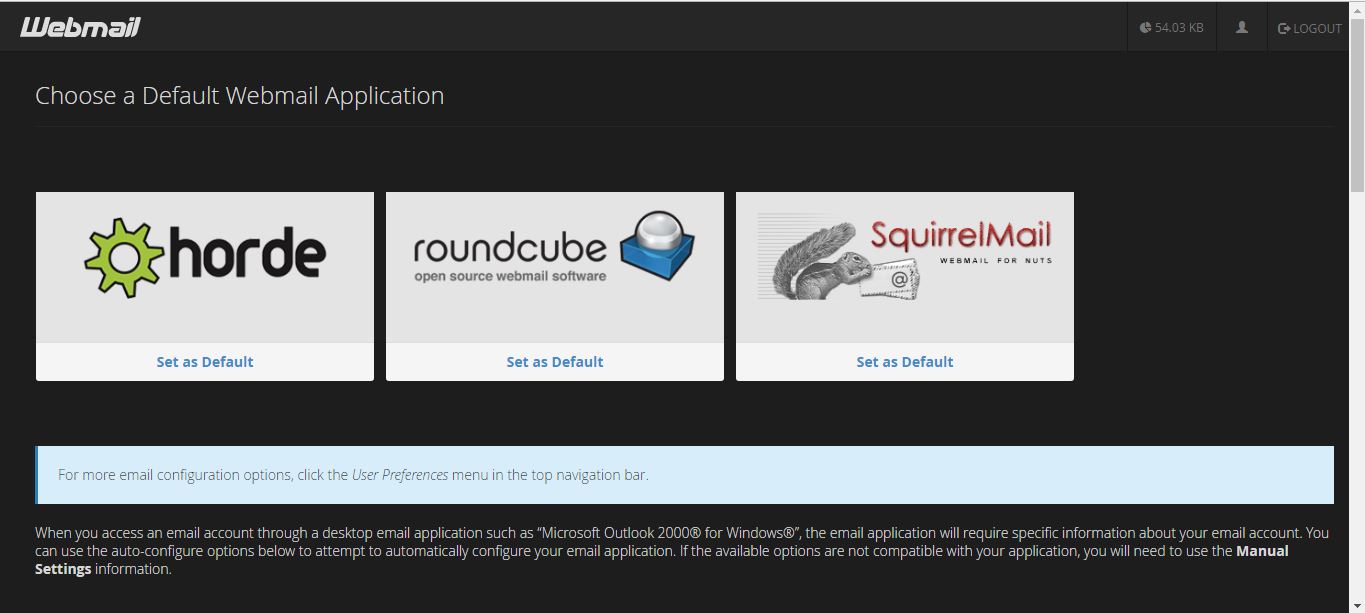Click the Webmail logo
Image resolution: width=1365 pixels, height=613 pixels.
click(80, 27)
